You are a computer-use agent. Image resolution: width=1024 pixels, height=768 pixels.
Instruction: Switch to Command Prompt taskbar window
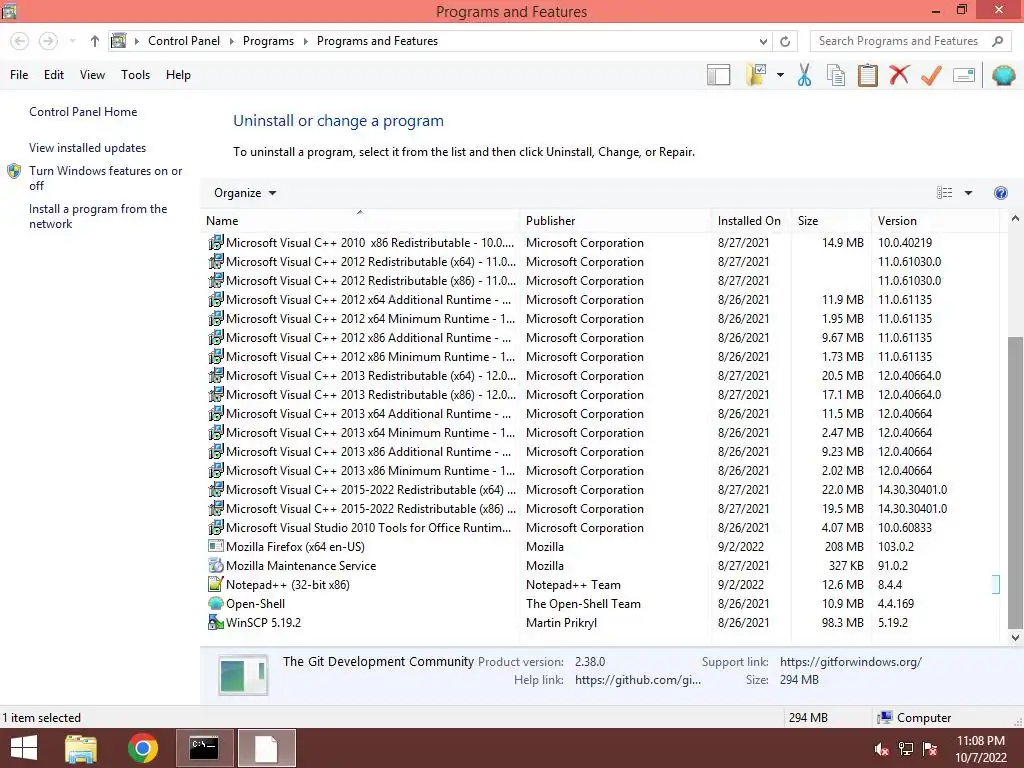pos(204,748)
